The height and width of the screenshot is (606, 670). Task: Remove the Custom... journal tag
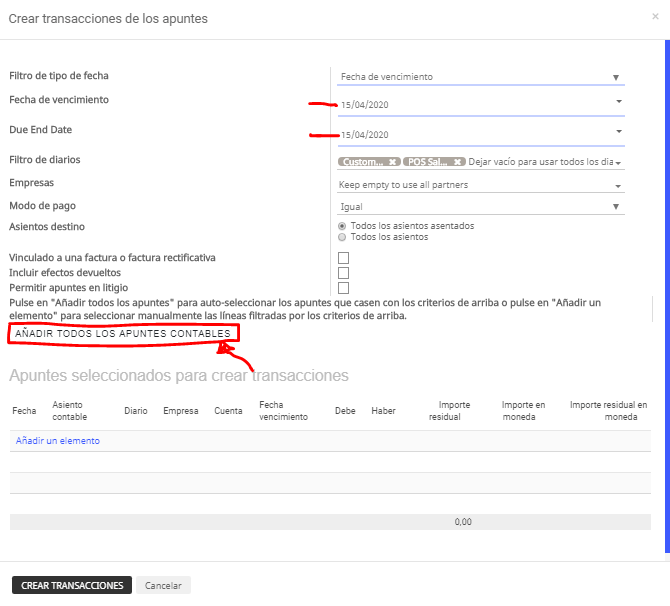[x=392, y=162]
